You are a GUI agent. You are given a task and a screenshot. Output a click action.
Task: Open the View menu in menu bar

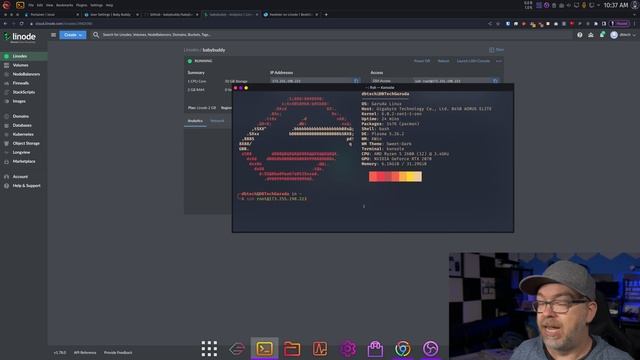(49, 5)
